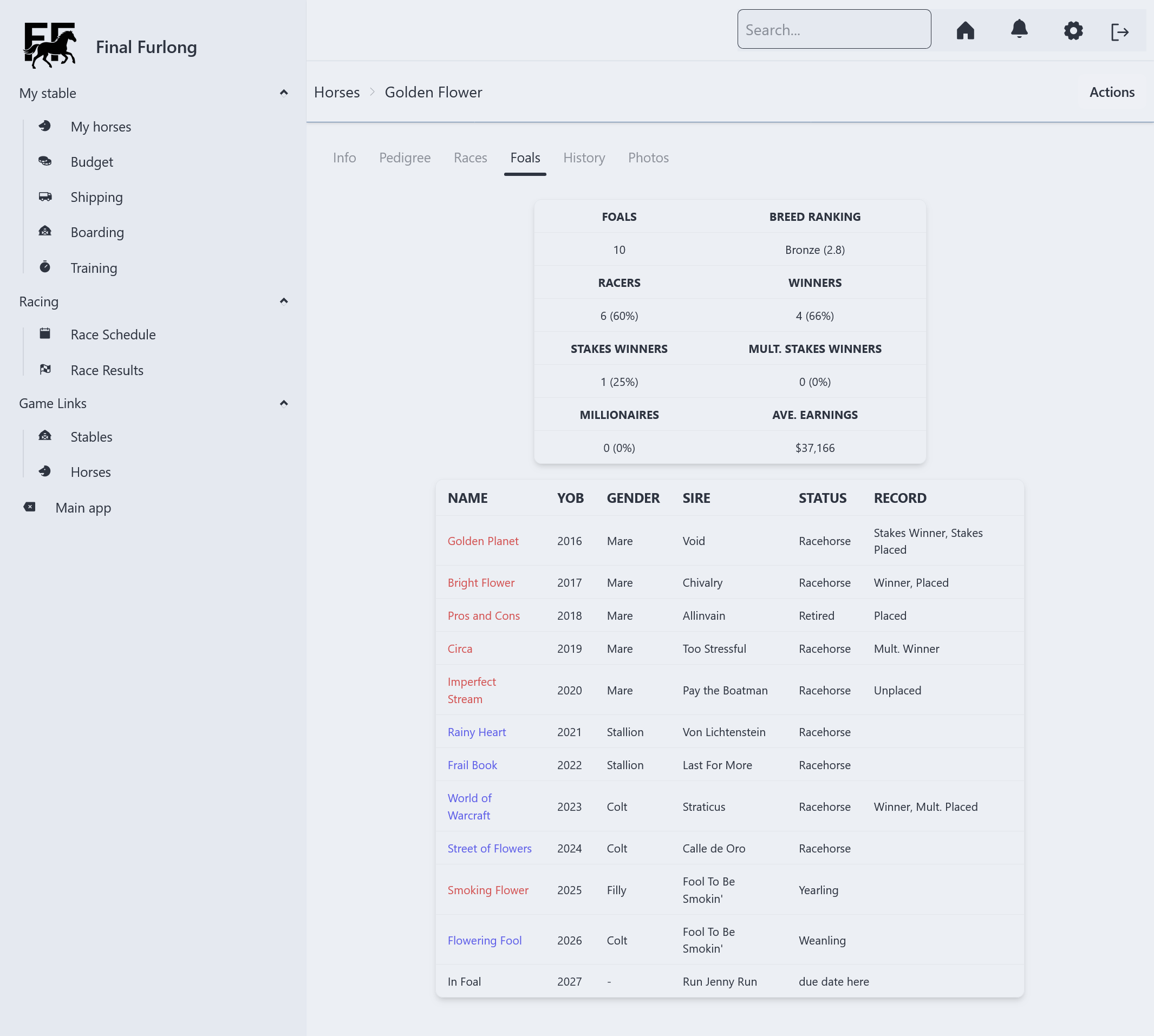Click the Main app back icon
1154x1036 pixels.
click(x=30, y=507)
